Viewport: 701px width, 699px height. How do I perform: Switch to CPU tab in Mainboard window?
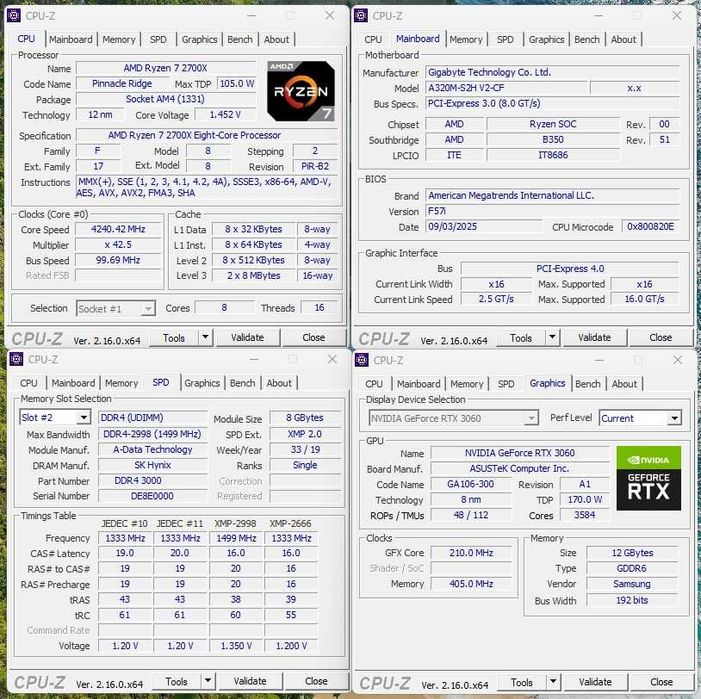(373, 39)
